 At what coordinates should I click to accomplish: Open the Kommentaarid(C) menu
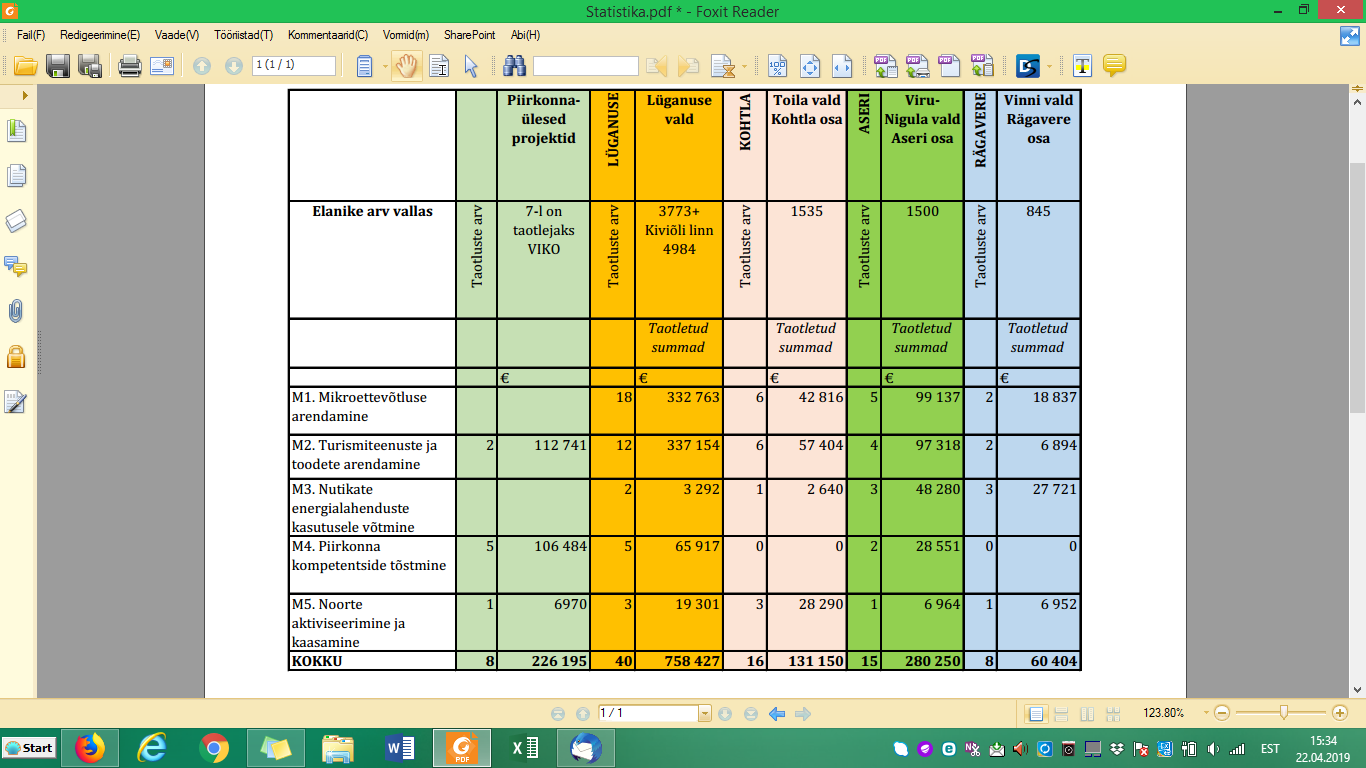(x=327, y=35)
